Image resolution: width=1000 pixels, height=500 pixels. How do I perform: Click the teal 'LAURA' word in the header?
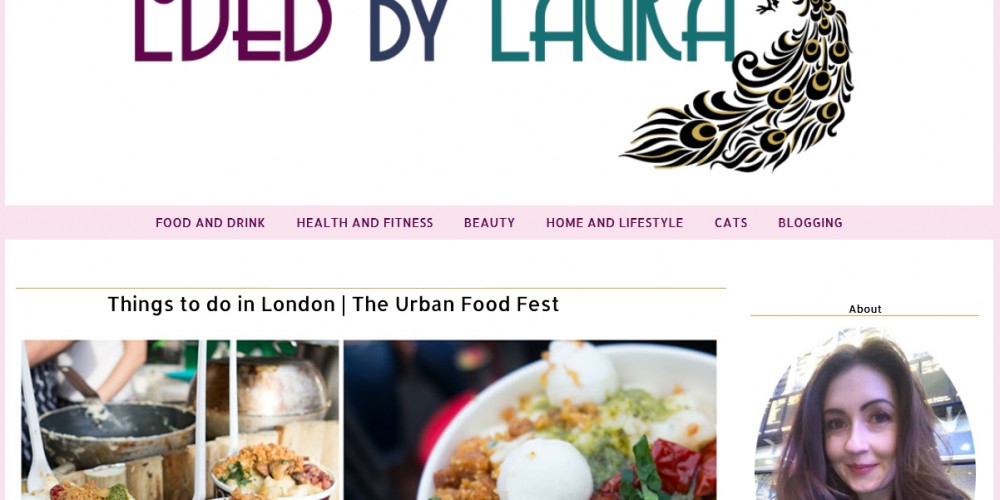[614, 31]
